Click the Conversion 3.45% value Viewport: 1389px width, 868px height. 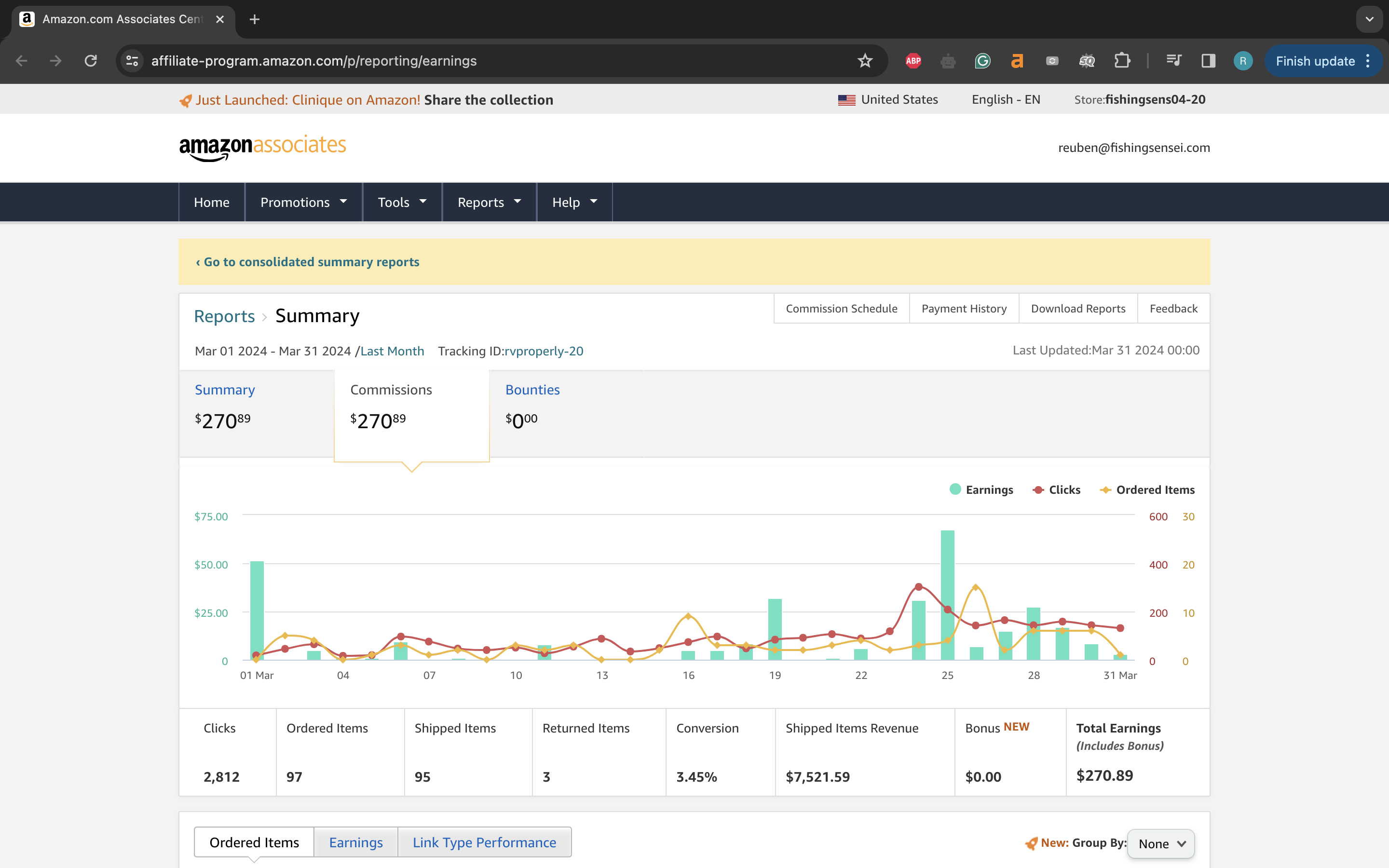click(x=696, y=777)
